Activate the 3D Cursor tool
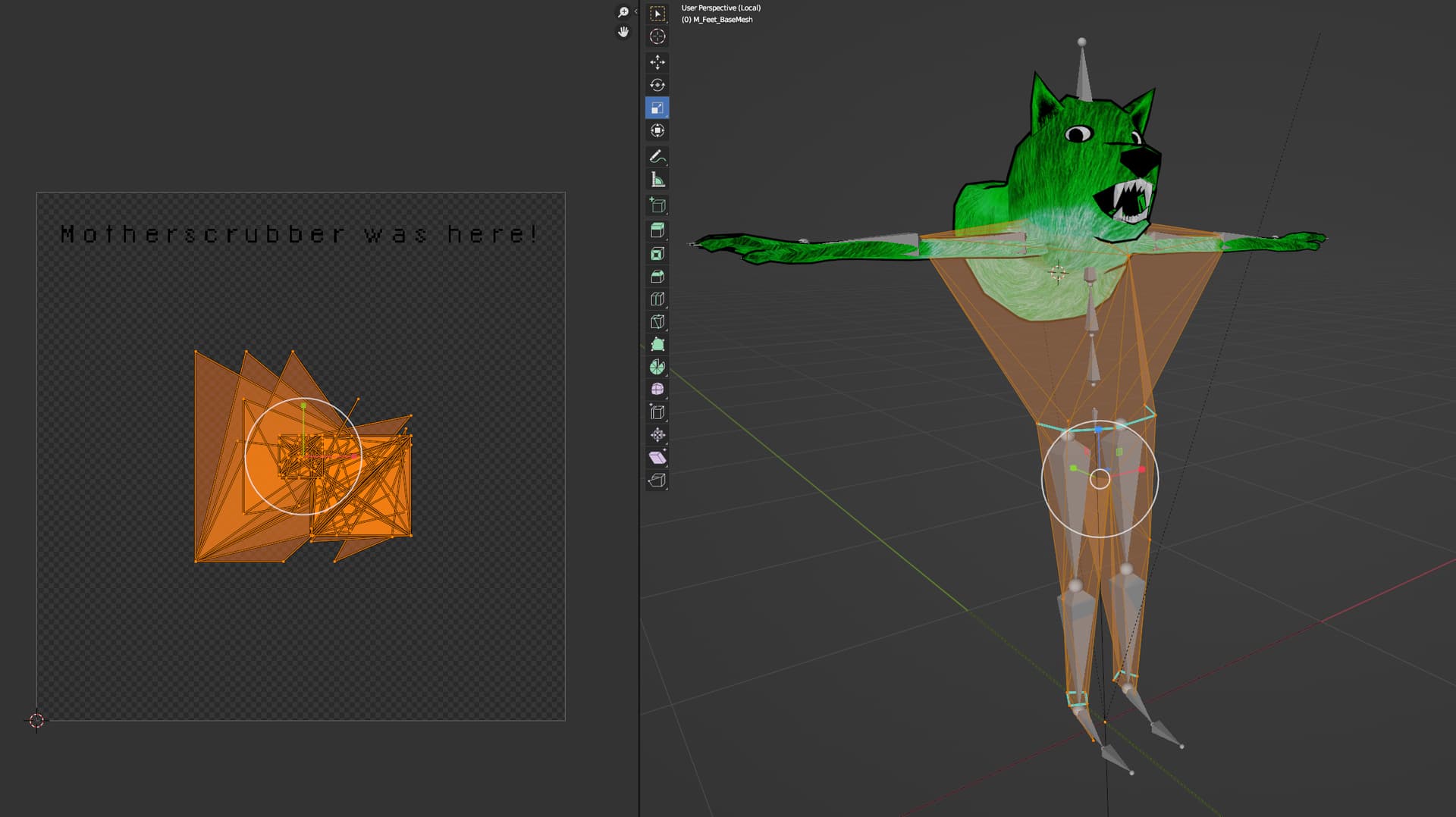This screenshot has width=1456, height=817. [x=657, y=36]
